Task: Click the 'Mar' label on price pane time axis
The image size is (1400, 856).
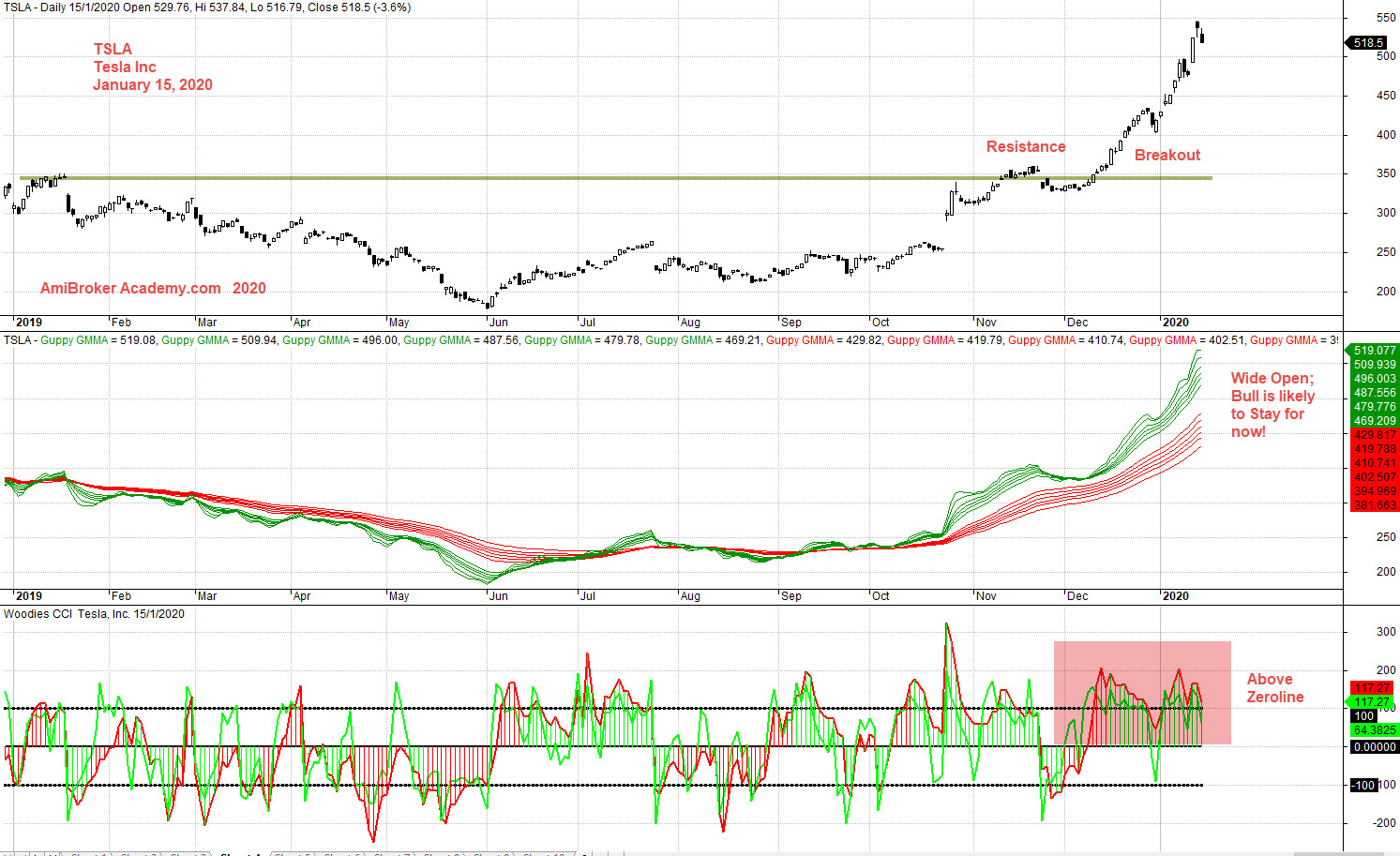Action: tap(207, 322)
